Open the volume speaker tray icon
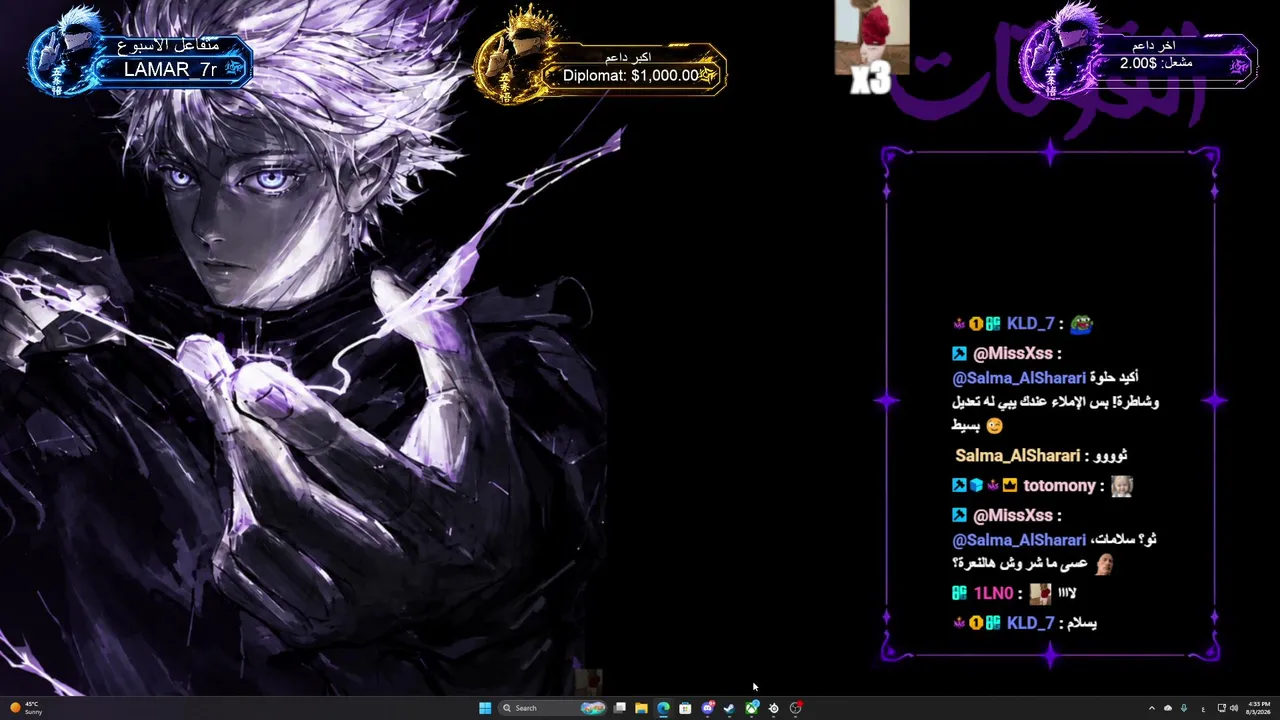Screen dimensions: 1280x720 1233,708
